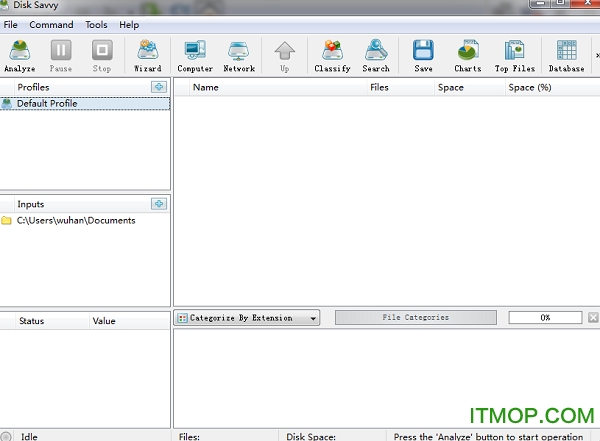This screenshot has height=441, width=600.
Task: Sort results by the Space column header
Action: [450, 87]
